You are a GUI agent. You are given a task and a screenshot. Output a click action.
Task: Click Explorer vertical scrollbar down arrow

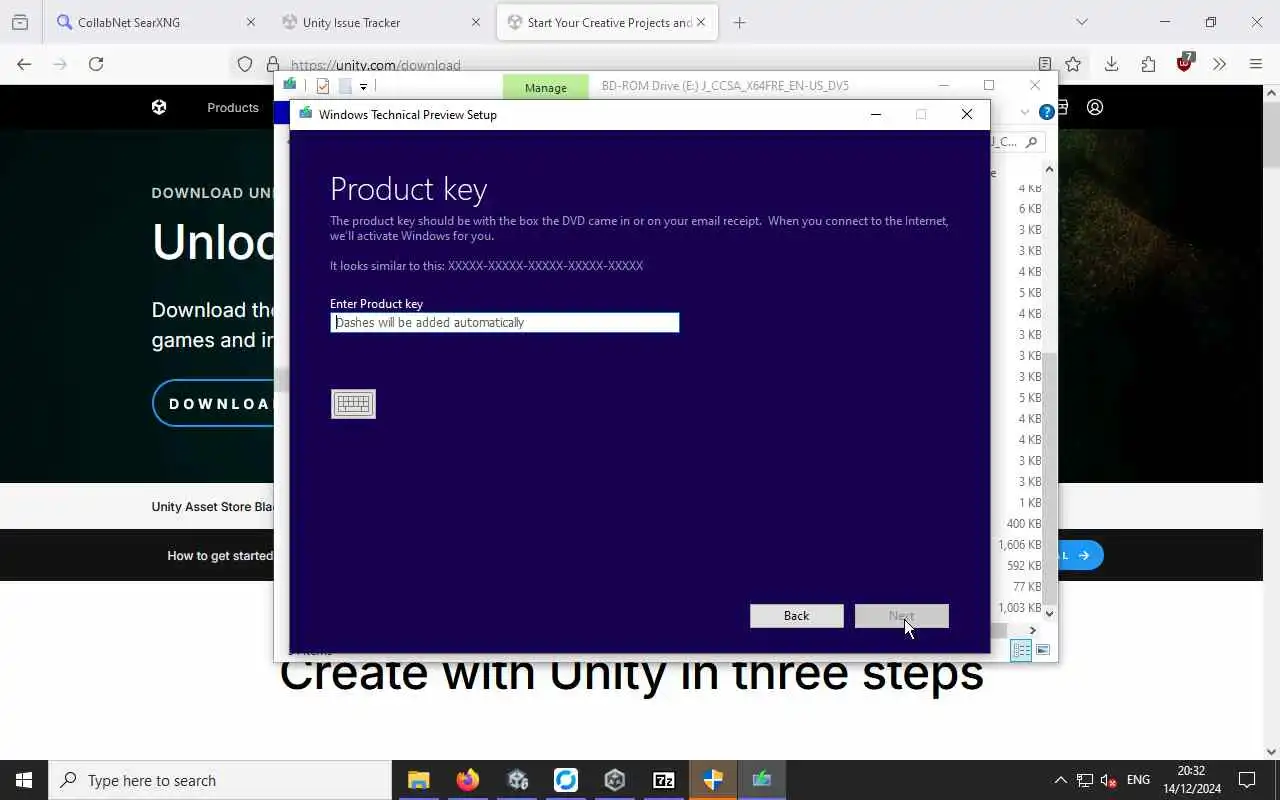tap(1049, 612)
